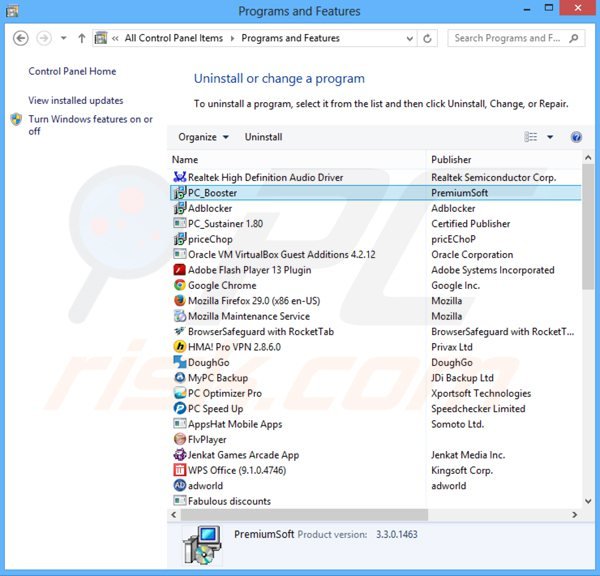Viewport: 600px width, 576px height.
Task: Open the recent locations dropdown arrow
Action: (64, 38)
